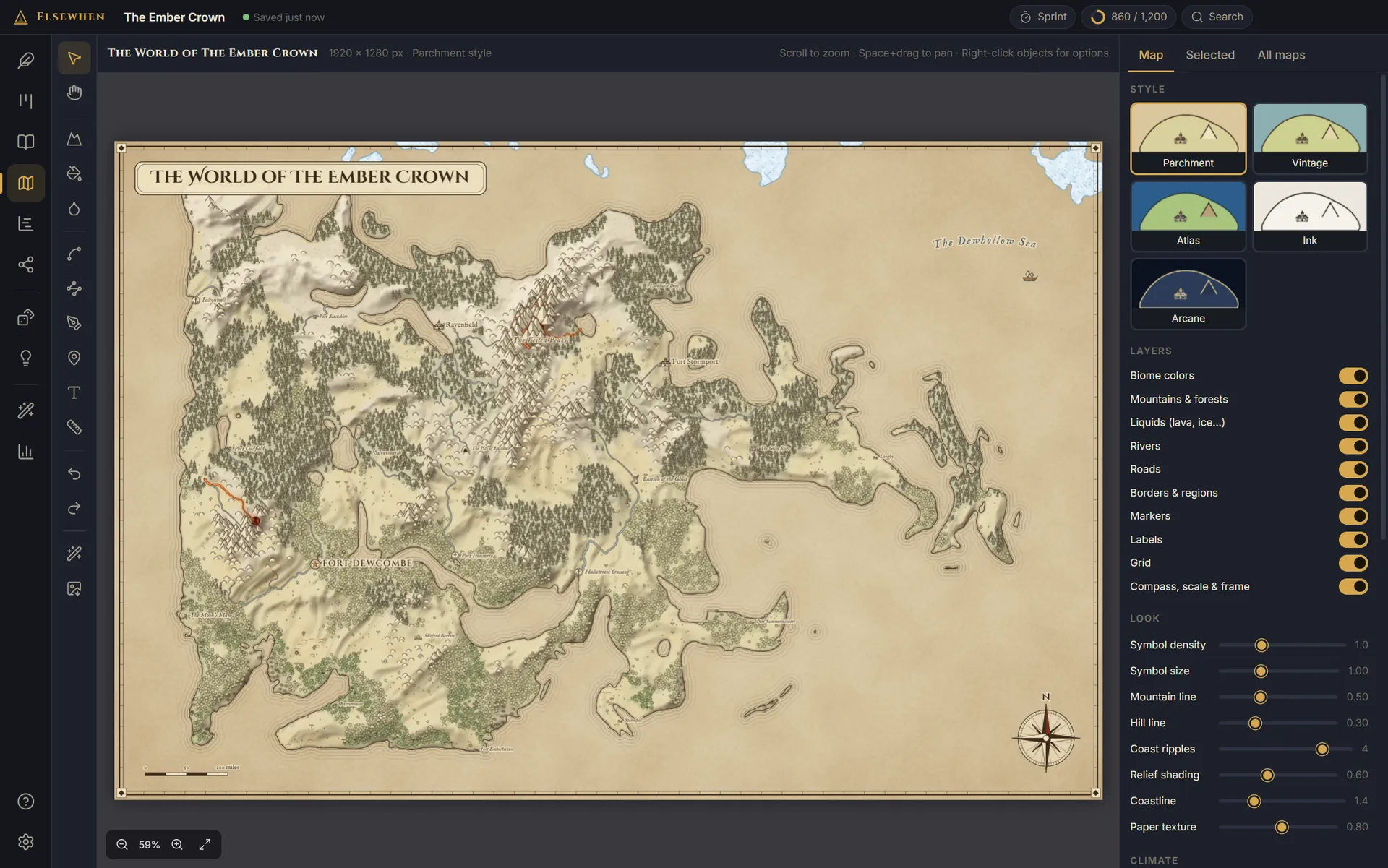Zoom out of the map
Viewport: 1388px width, 868px height.
pyautogui.click(x=122, y=844)
